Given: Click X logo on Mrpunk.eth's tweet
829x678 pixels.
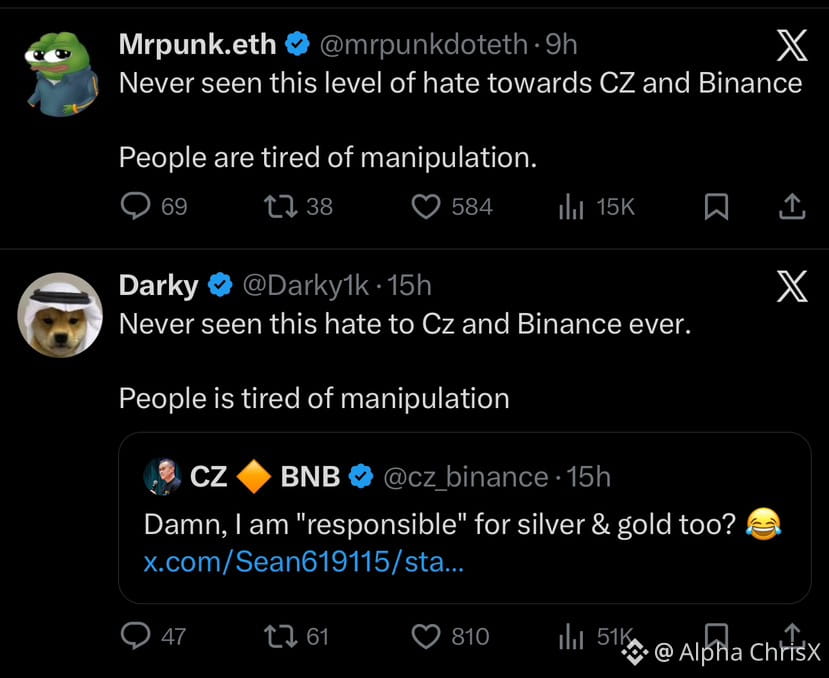Looking at the screenshot, I should (x=791, y=45).
